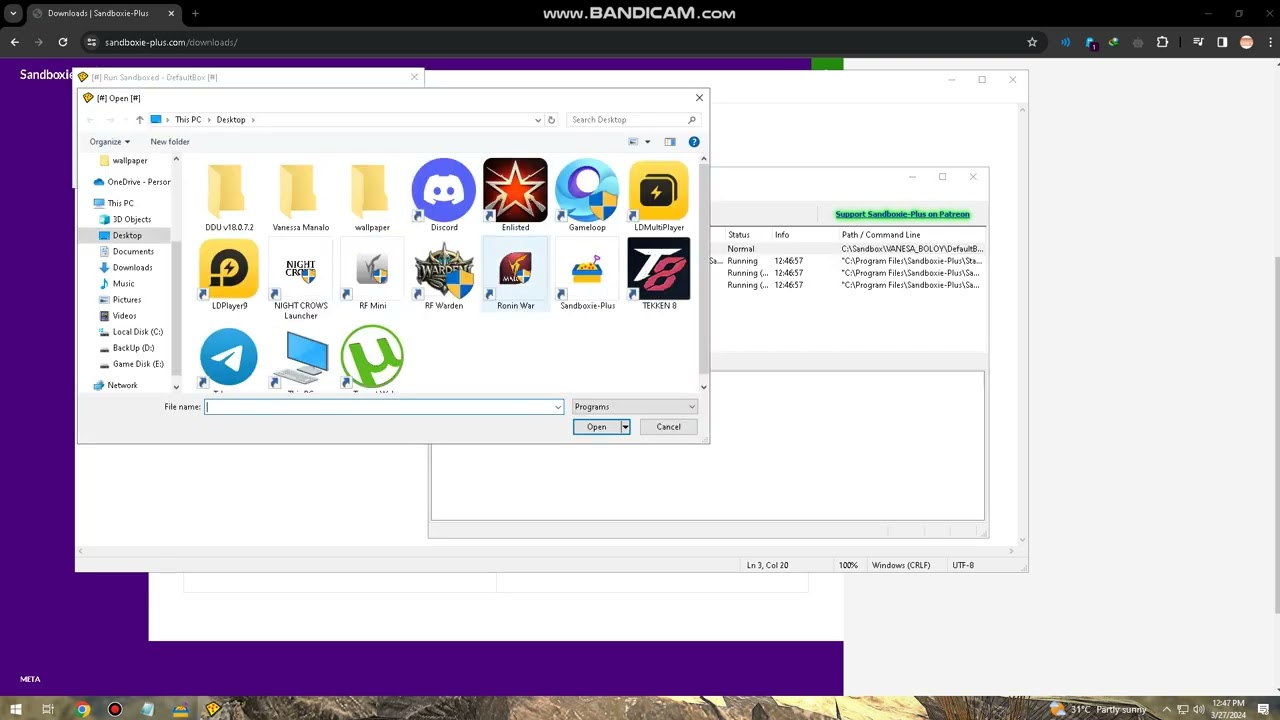Open the Programs file type dropdown
This screenshot has width=1280, height=720.
[635, 407]
